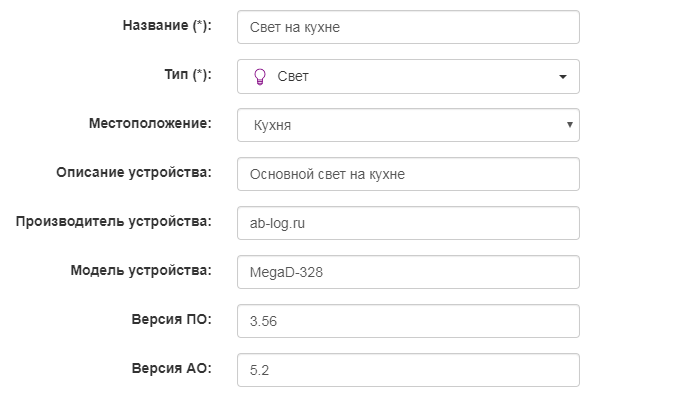Open the Местоположение select arrow

[570, 125]
